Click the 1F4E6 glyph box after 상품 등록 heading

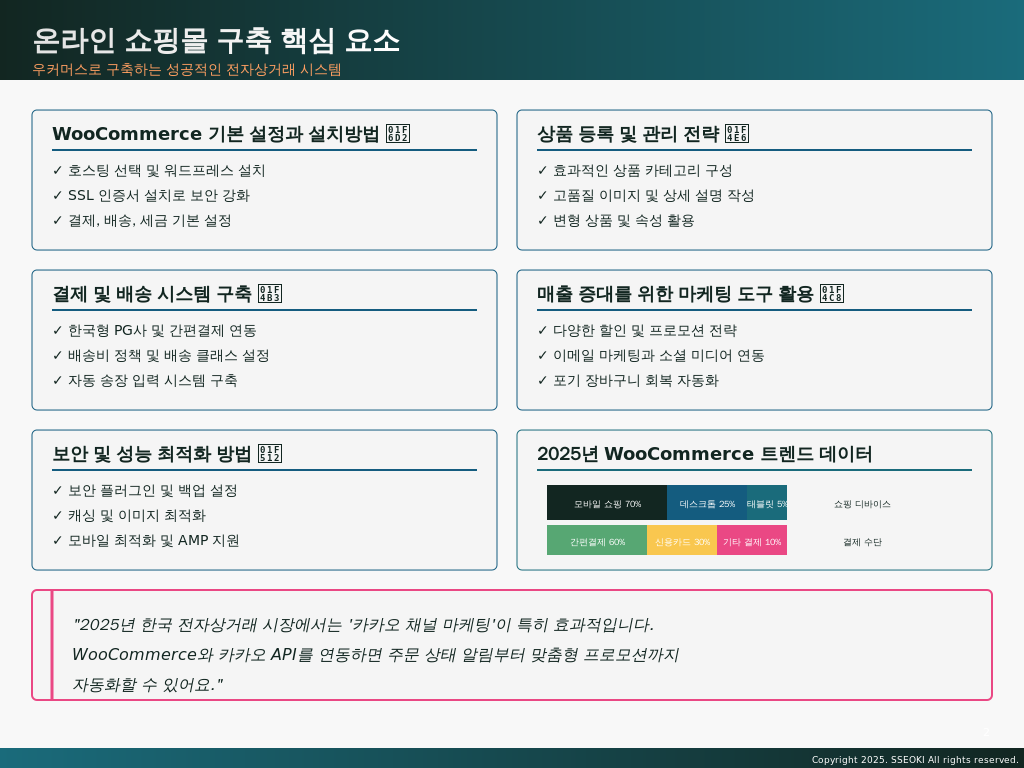pyautogui.click(x=737, y=133)
